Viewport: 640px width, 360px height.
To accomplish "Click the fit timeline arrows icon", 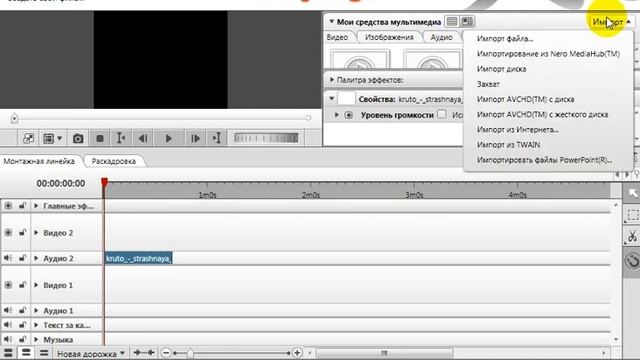I will (x=144, y=353).
